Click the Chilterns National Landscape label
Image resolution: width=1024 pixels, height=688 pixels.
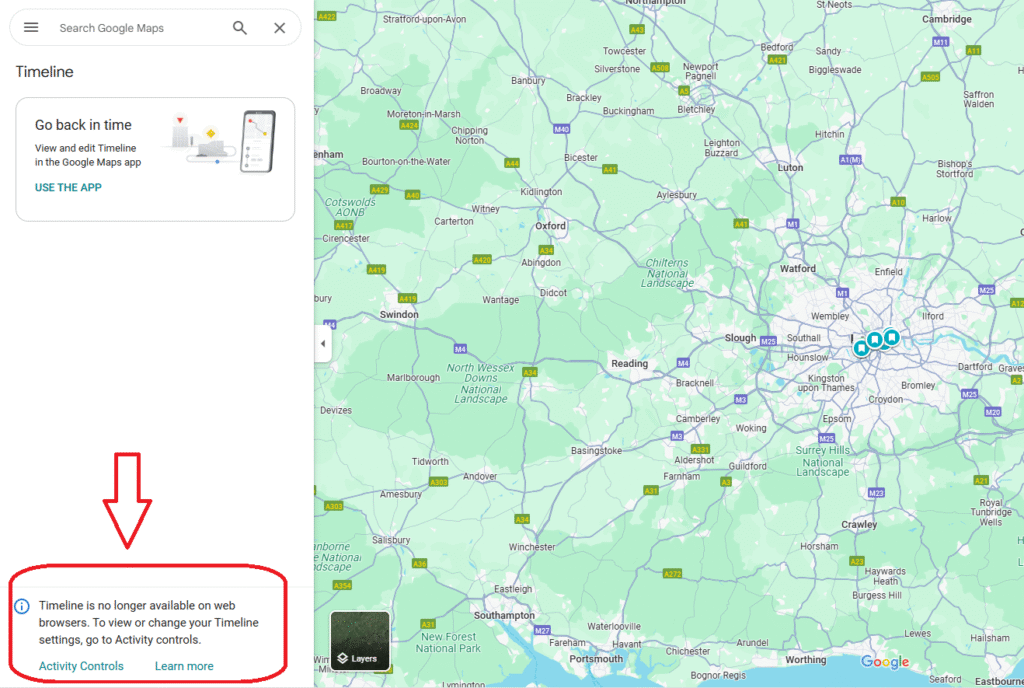(667, 273)
